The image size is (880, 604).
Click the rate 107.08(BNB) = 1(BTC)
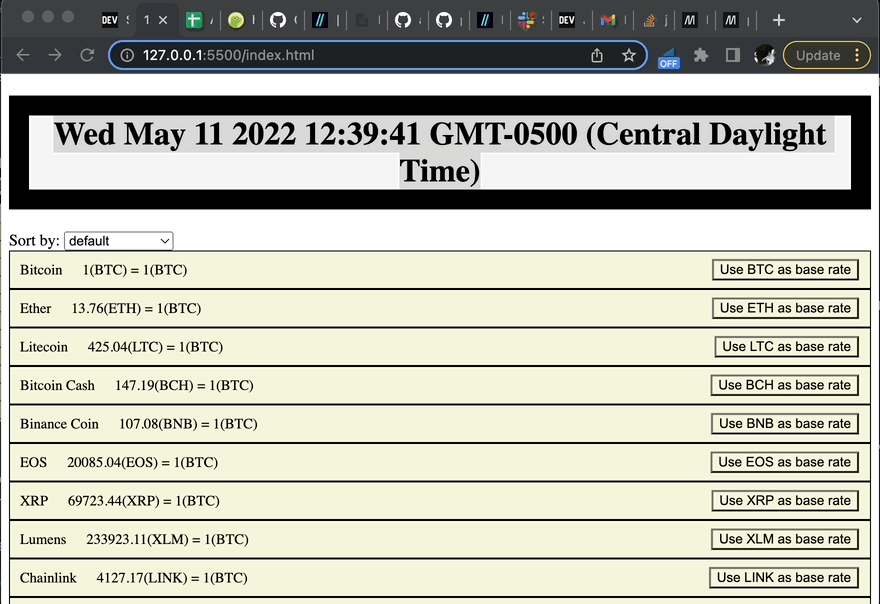[188, 424]
